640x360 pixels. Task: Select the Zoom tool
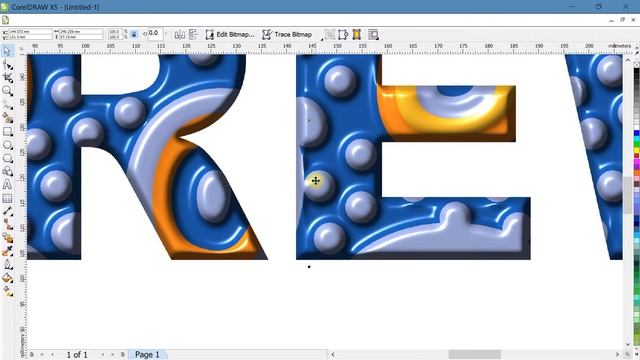(7, 91)
